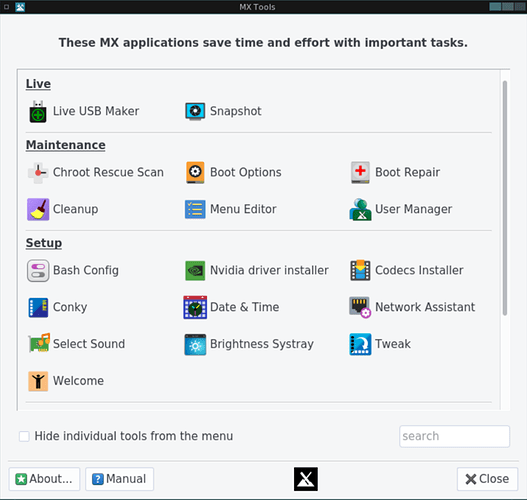
Task: Open the Manual button
Action: [119, 479]
